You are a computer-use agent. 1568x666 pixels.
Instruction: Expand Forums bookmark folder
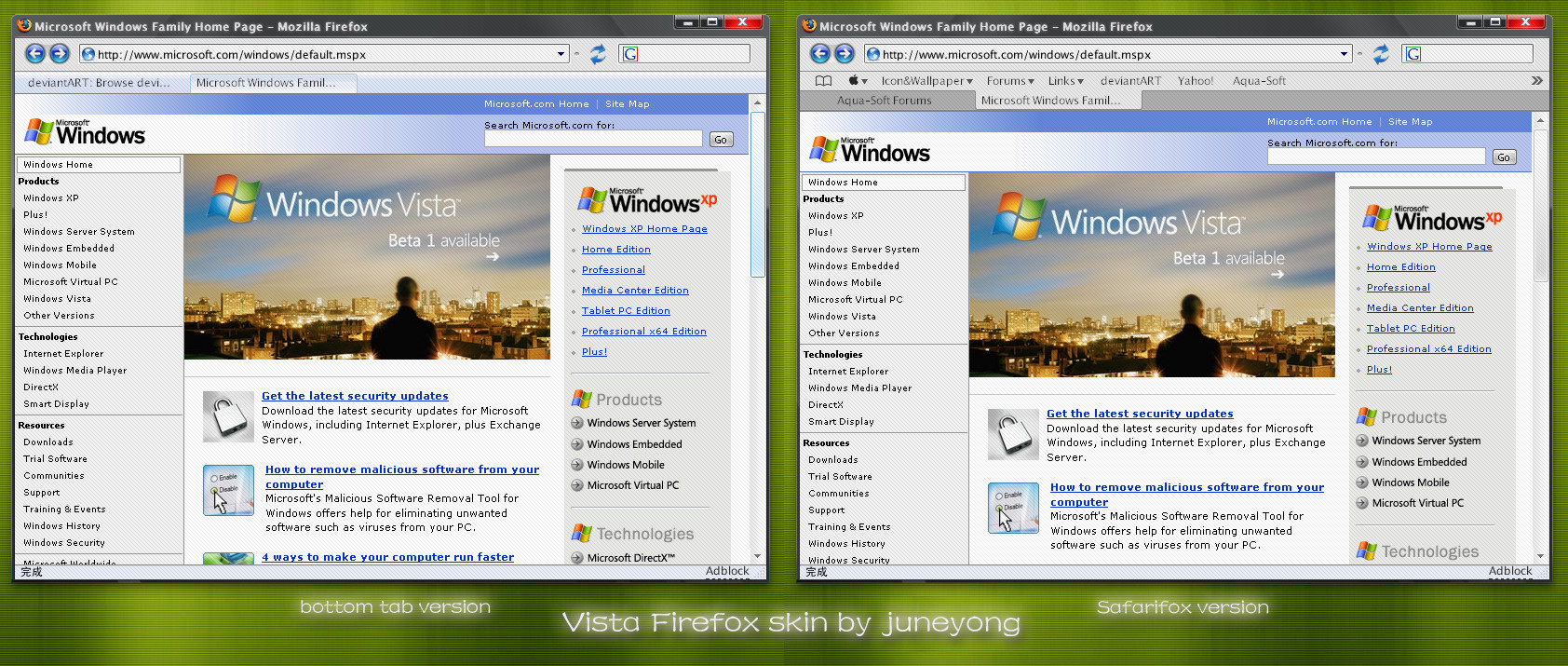click(x=1010, y=81)
